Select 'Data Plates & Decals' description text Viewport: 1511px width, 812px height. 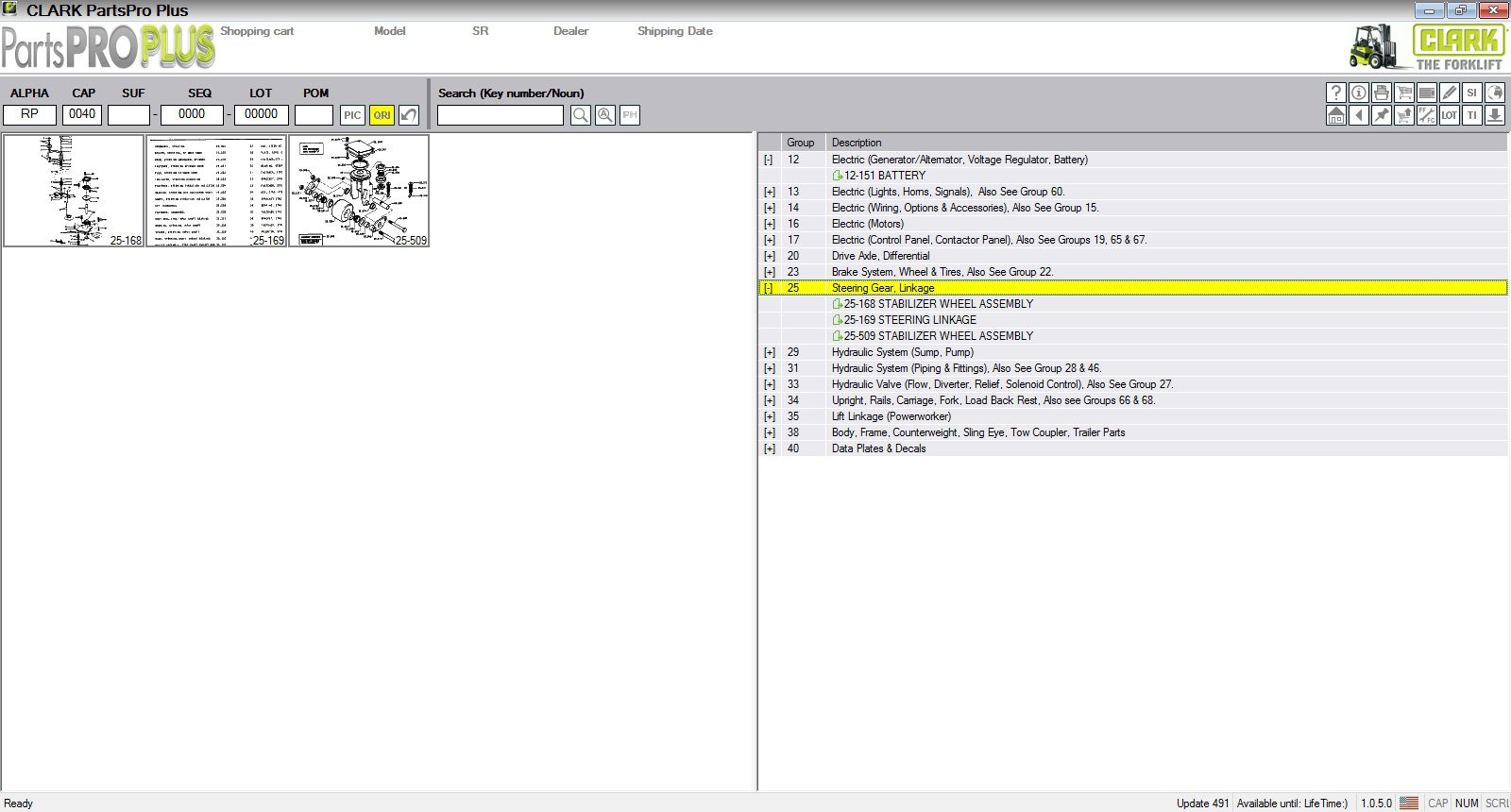point(878,448)
